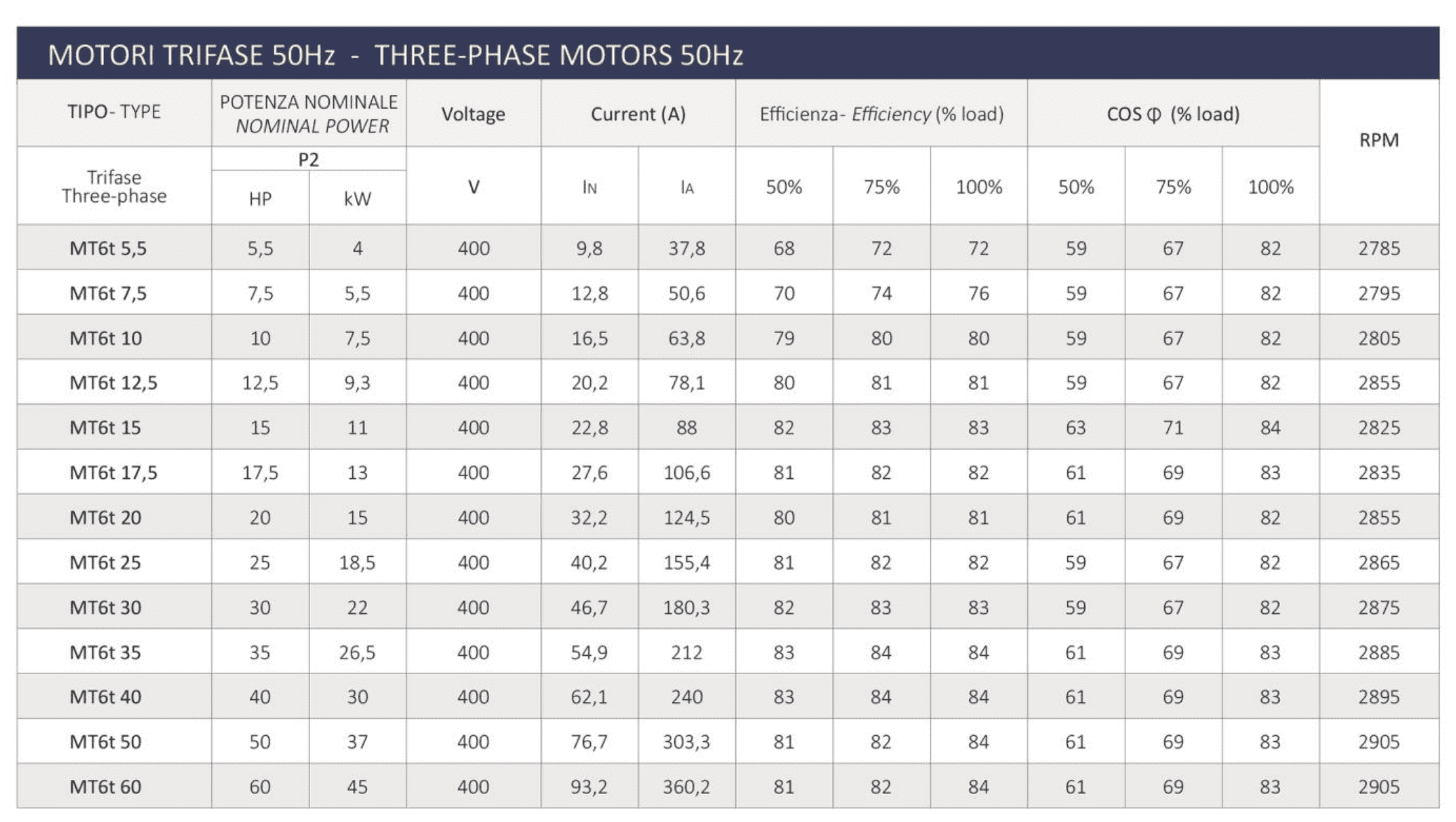Select IA value 360,2
The height and width of the screenshot is (822, 1456).
point(686,786)
